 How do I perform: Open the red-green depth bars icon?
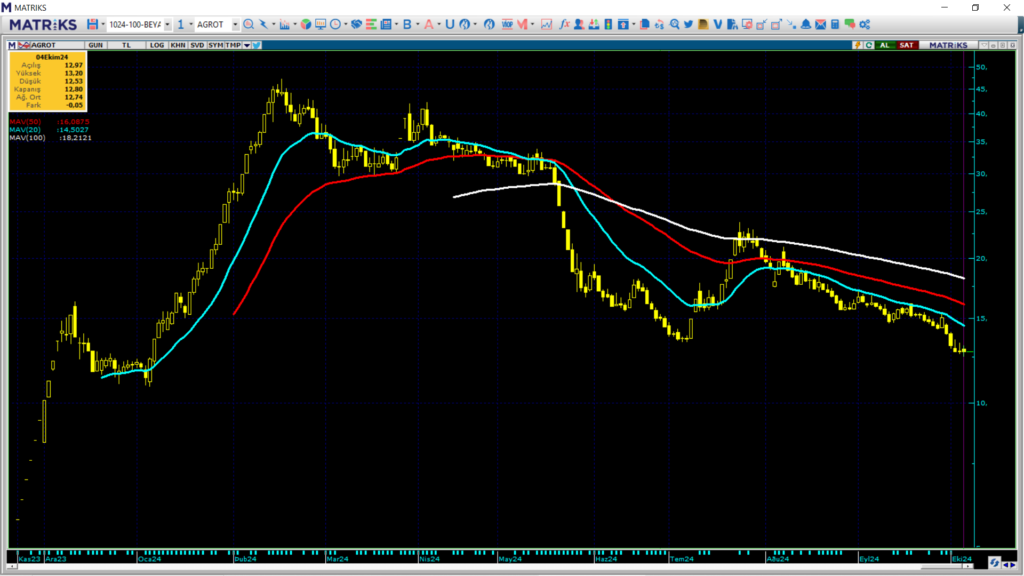coord(371,24)
